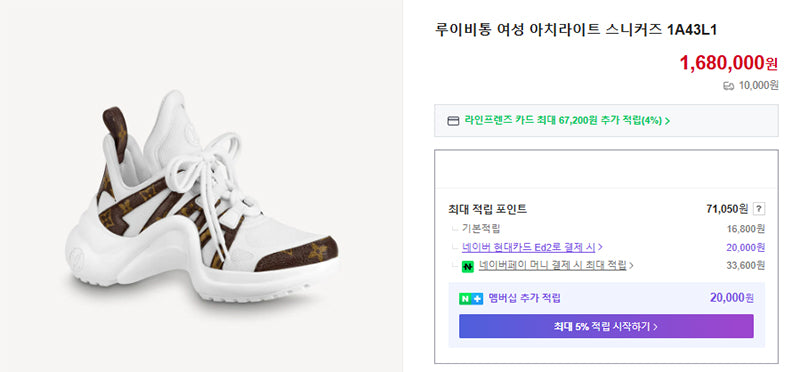
Task: Click the red 1,680,000원 price
Action: pyautogui.click(x=729, y=63)
